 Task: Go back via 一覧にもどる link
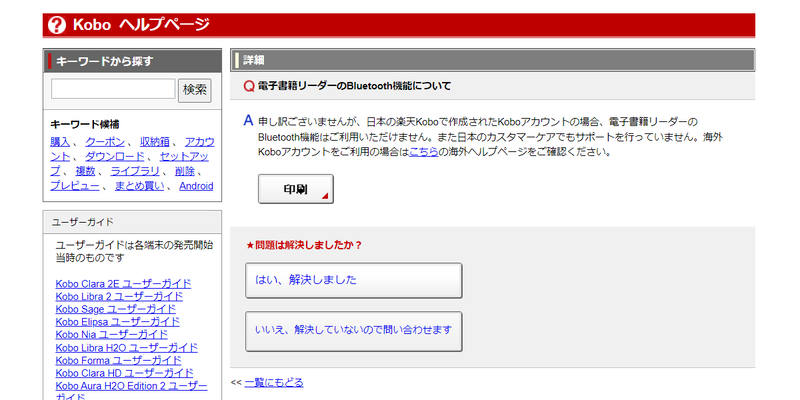[x=273, y=383]
